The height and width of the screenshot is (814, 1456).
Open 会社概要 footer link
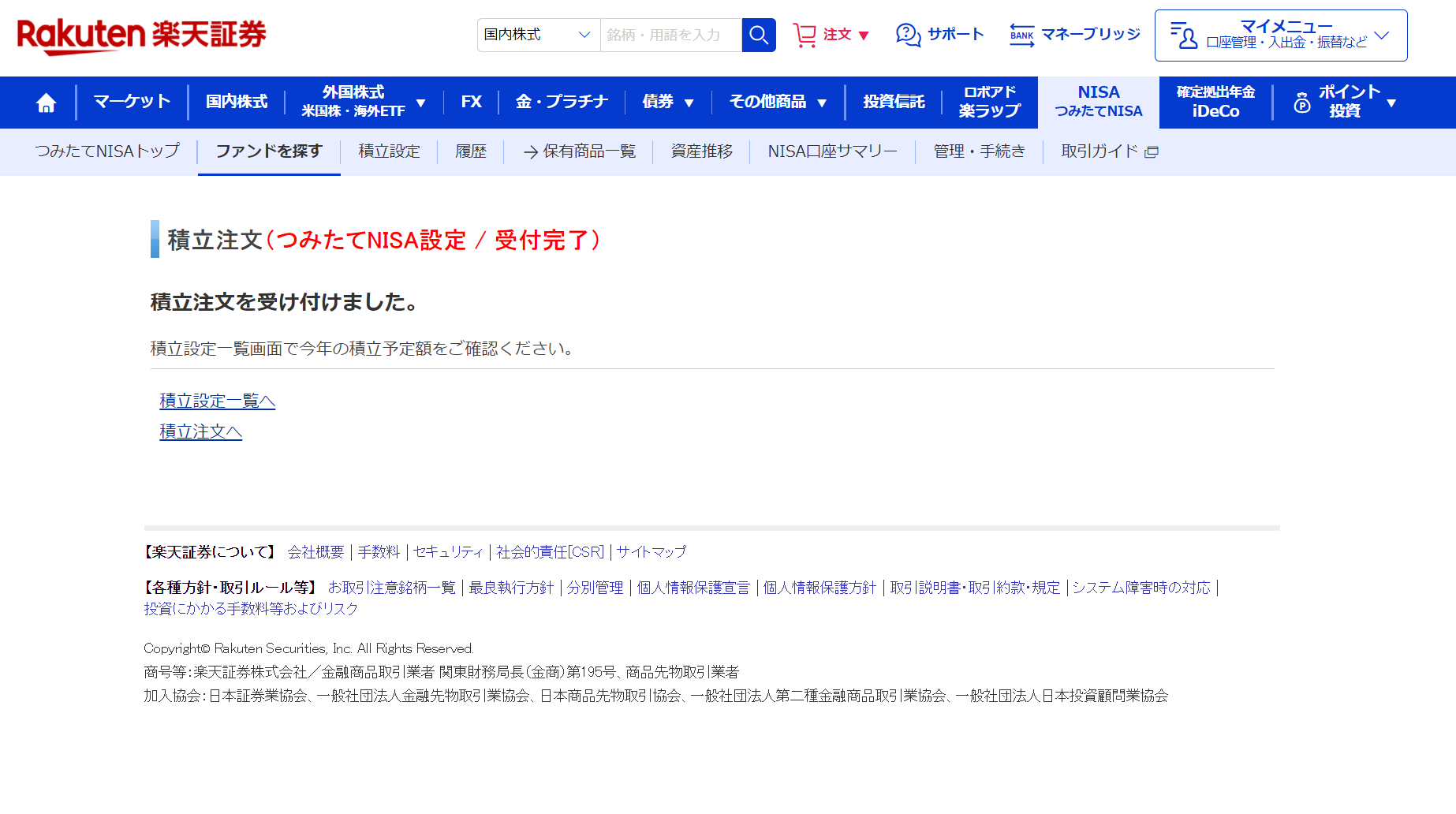(x=315, y=552)
